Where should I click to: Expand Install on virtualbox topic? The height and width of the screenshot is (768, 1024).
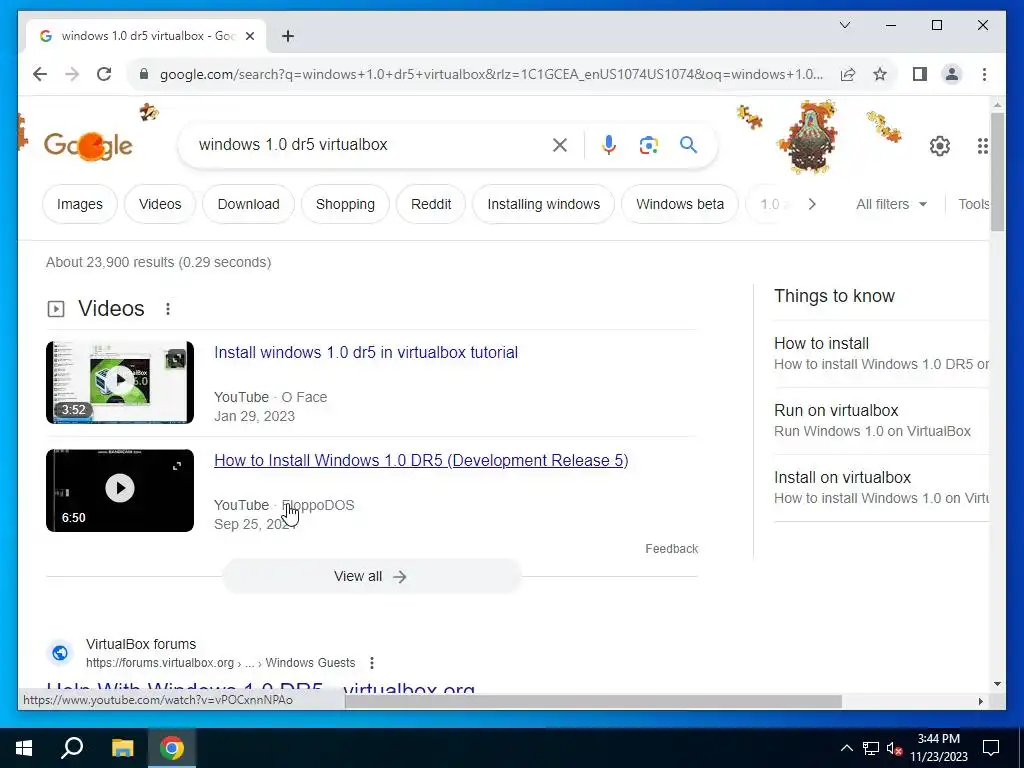(881, 488)
